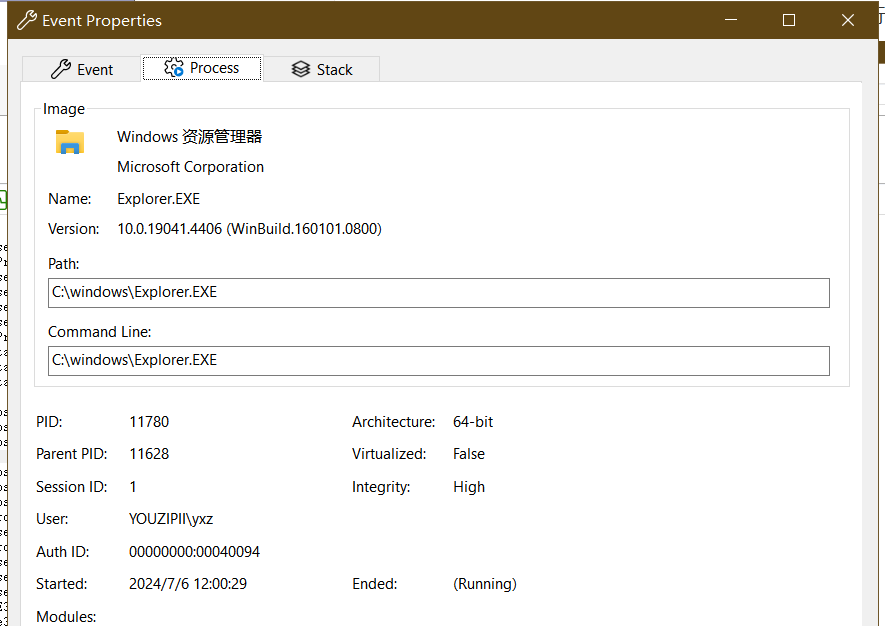Click the layers icon on Stack tab

click(x=301, y=69)
